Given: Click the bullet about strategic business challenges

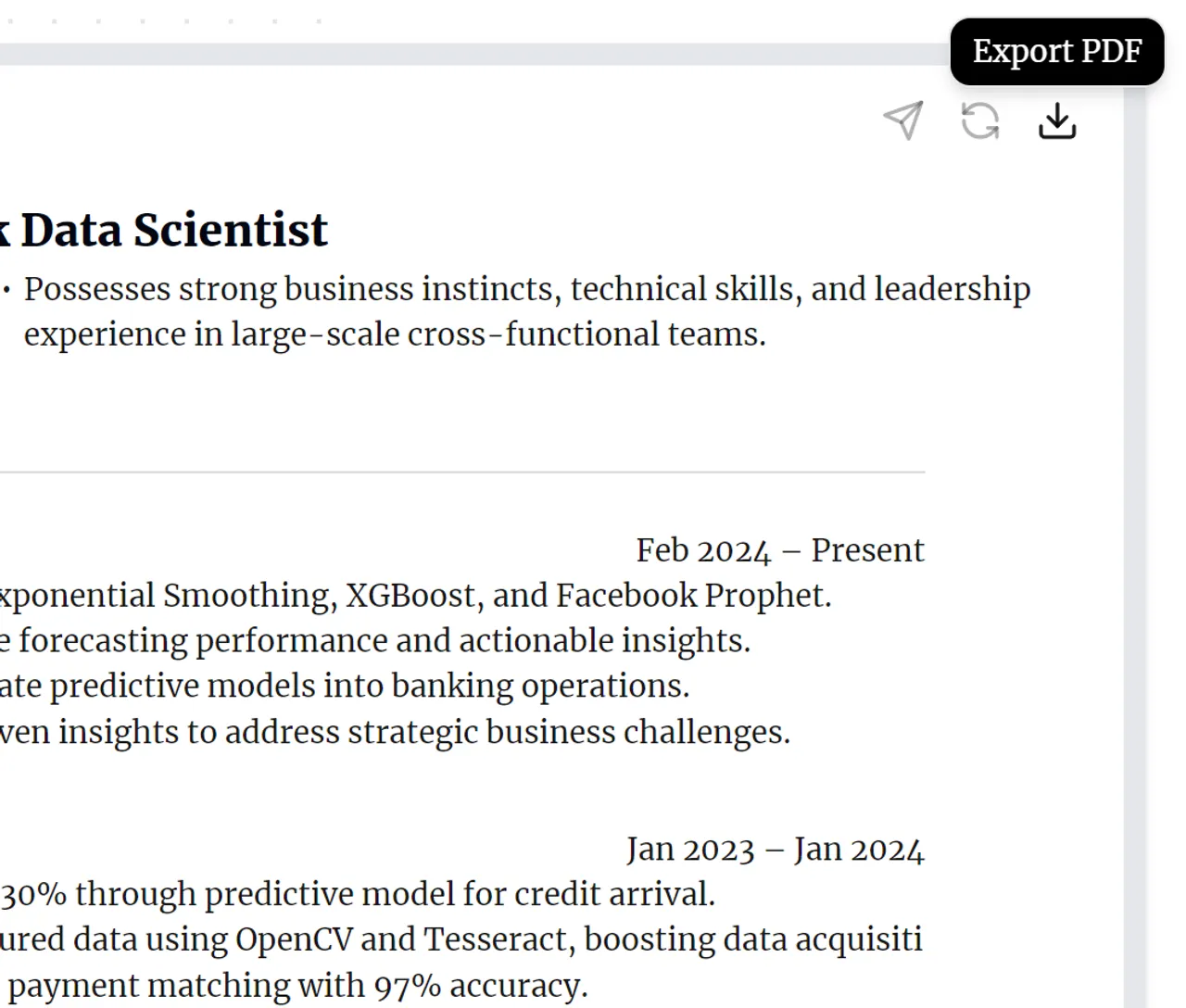Looking at the screenshot, I should coord(395,732).
